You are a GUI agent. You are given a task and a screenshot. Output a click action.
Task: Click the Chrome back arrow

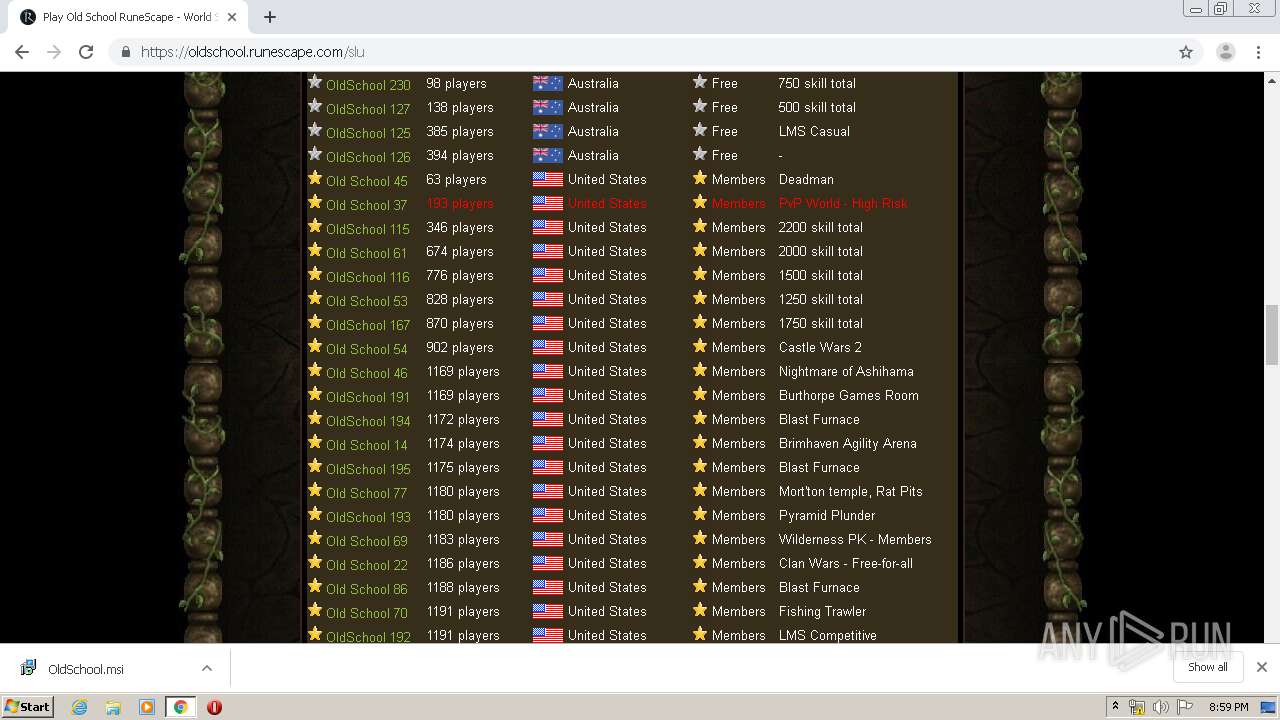click(22, 52)
